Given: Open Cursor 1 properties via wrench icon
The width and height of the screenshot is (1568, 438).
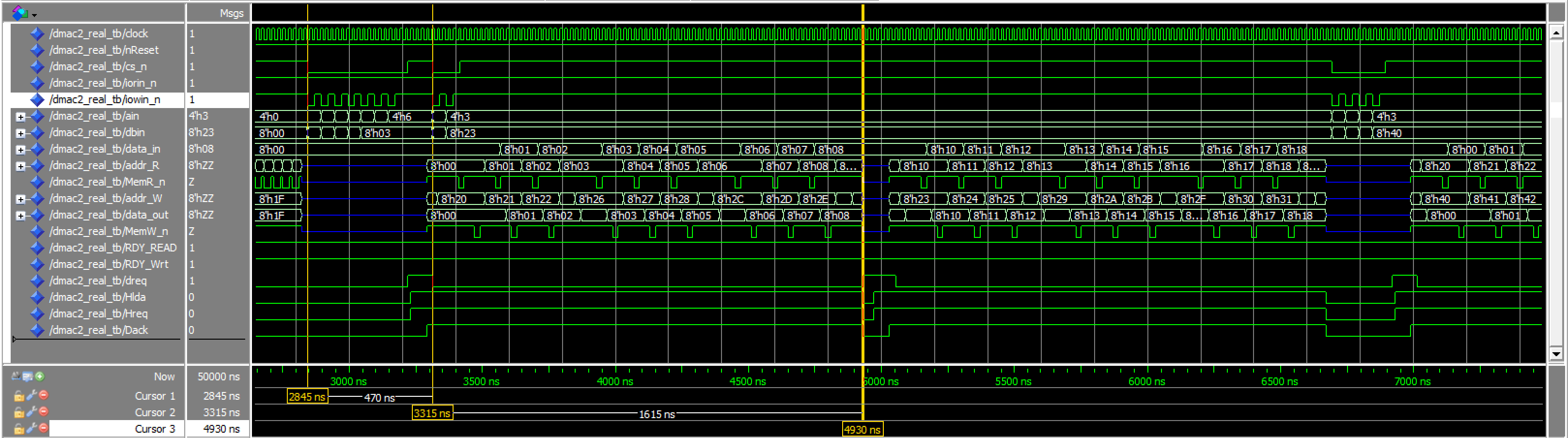Looking at the screenshot, I should 31,395.
